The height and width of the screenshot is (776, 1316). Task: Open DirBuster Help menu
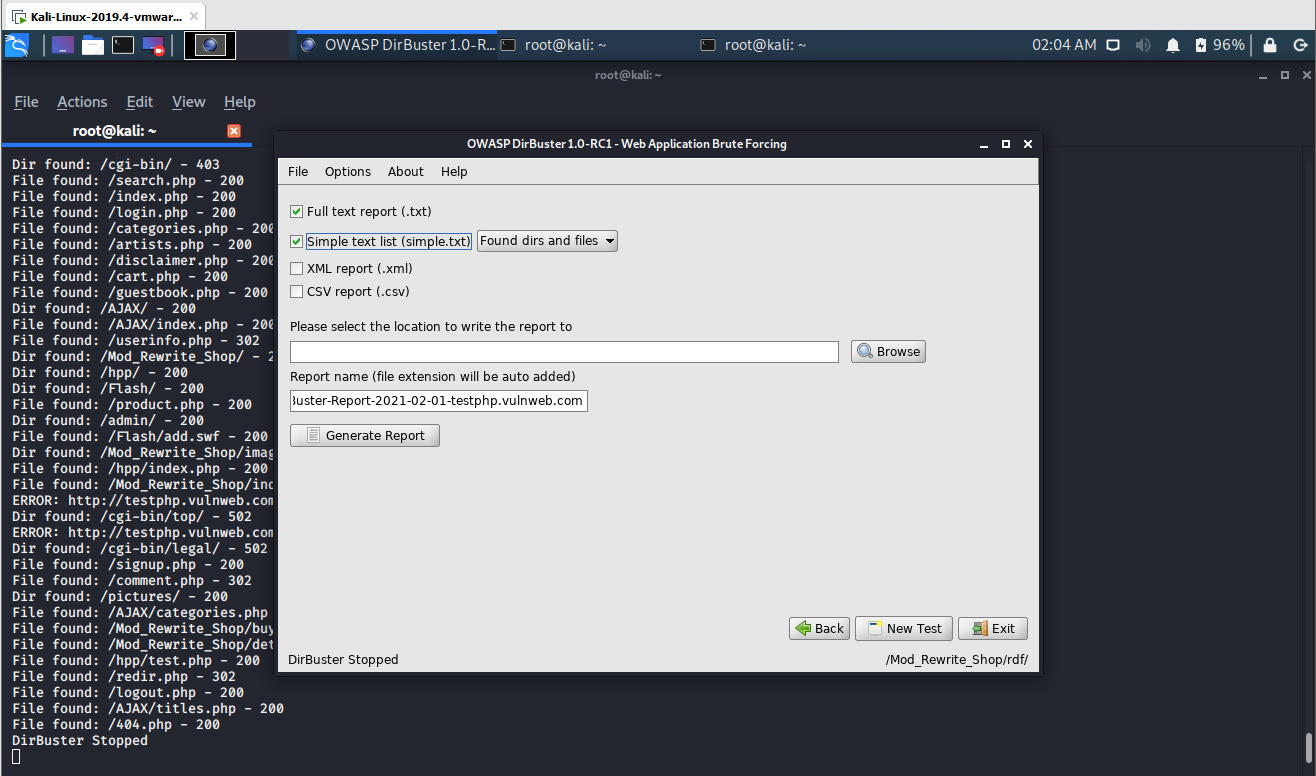coord(454,172)
